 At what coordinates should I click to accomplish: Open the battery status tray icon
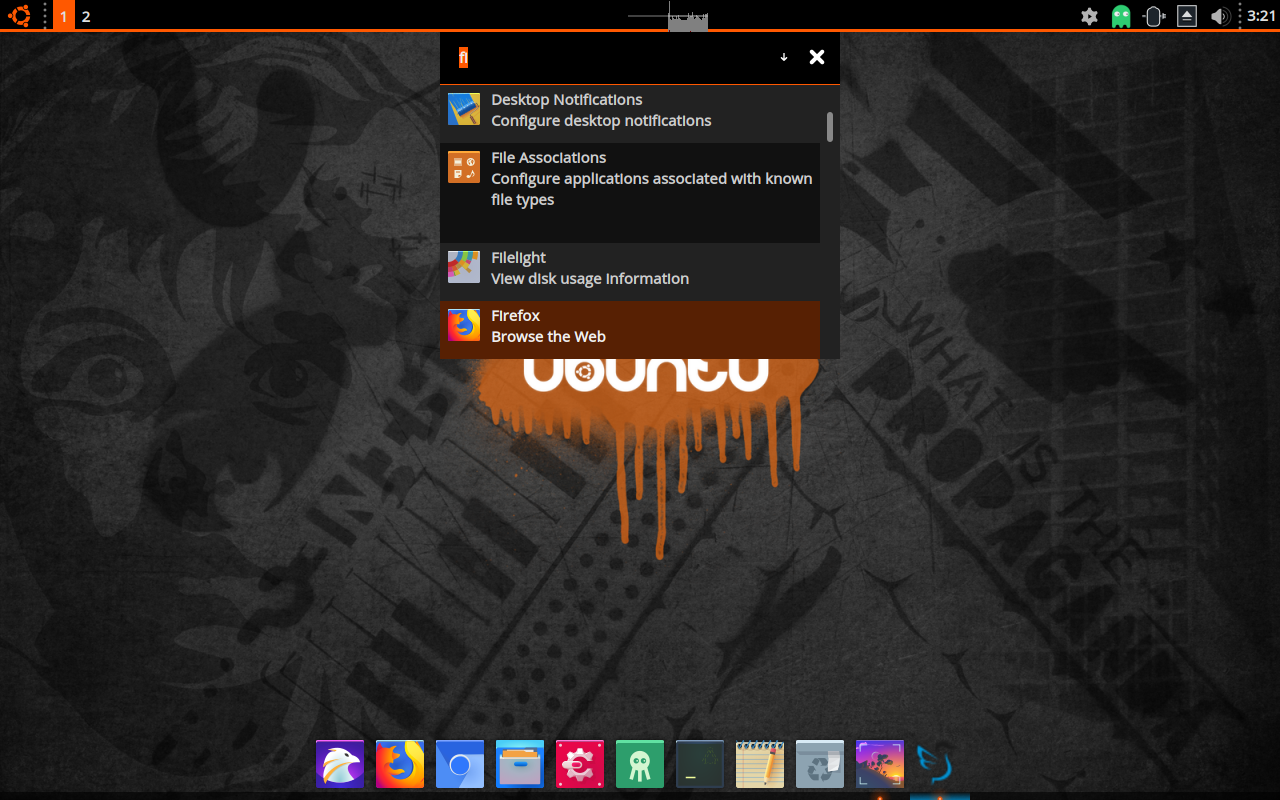[1154, 16]
